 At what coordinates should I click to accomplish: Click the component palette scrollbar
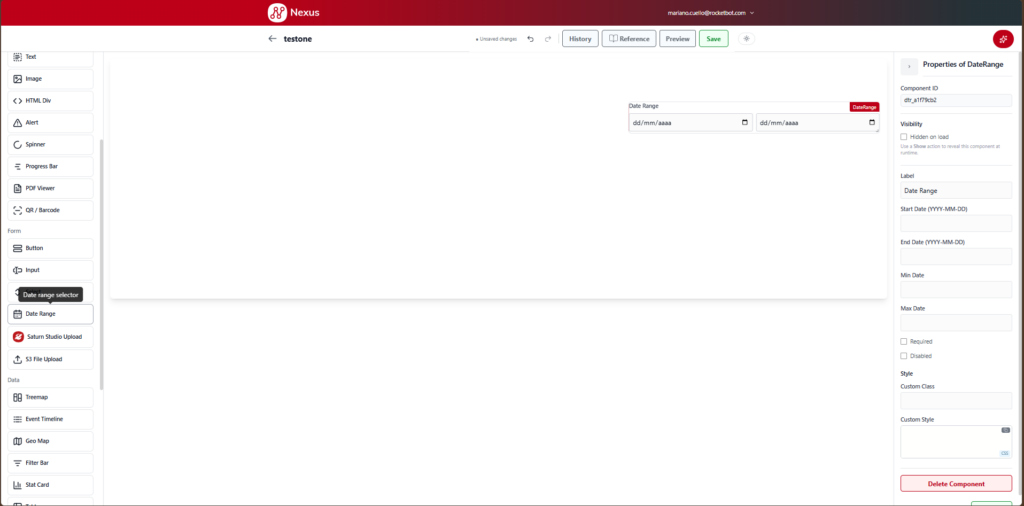(x=101, y=264)
